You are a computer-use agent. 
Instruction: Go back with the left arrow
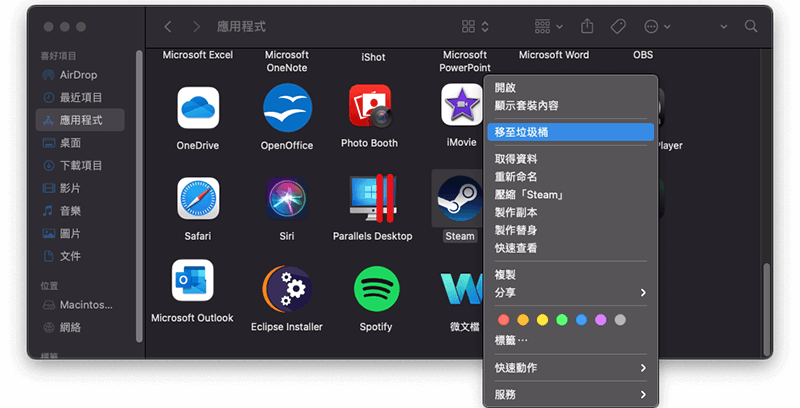coord(168,27)
